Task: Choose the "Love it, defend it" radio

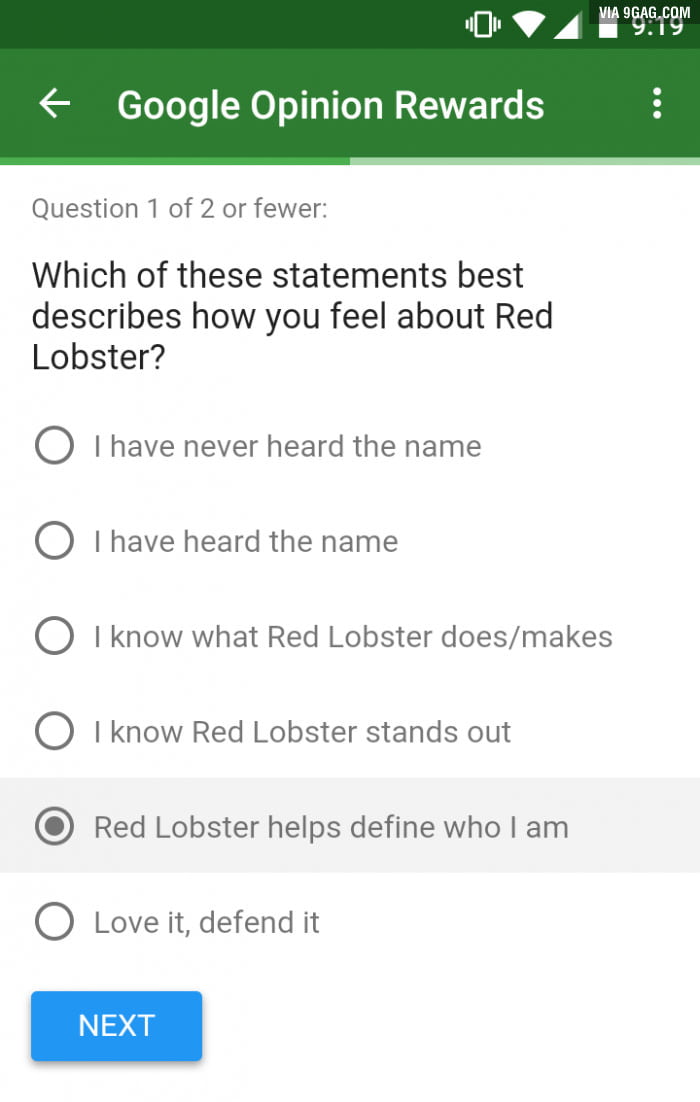Action: (x=54, y=922)
